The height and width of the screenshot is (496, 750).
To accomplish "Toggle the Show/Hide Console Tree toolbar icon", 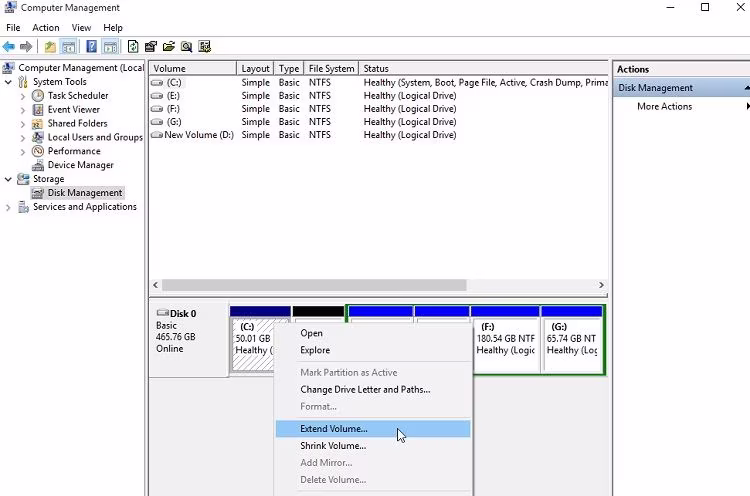I will click(x=69, y=46).
